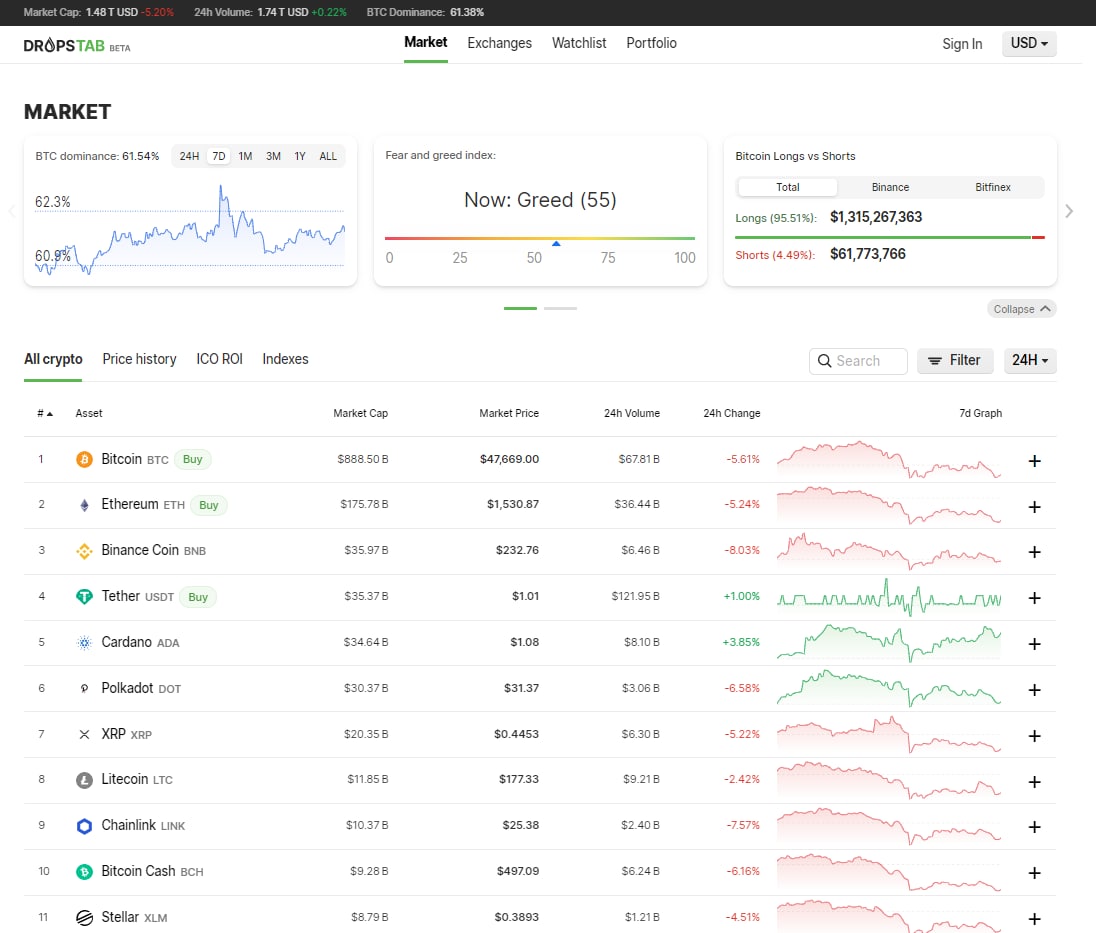Screen dimensions: 1096x933
Task: Click Buy next to Tether
Action: [x=198, y=597]
